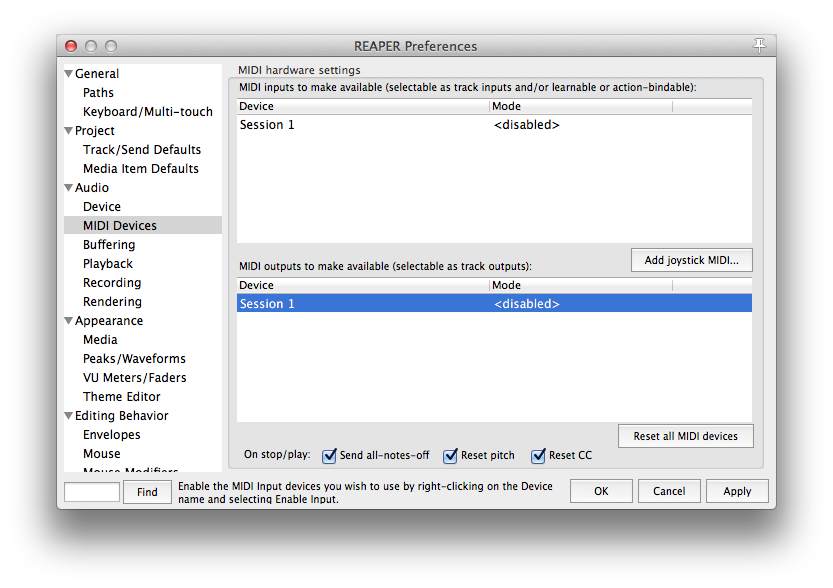Open the Rendering settings page
This screenshot has width=833, height=588.
112,302
